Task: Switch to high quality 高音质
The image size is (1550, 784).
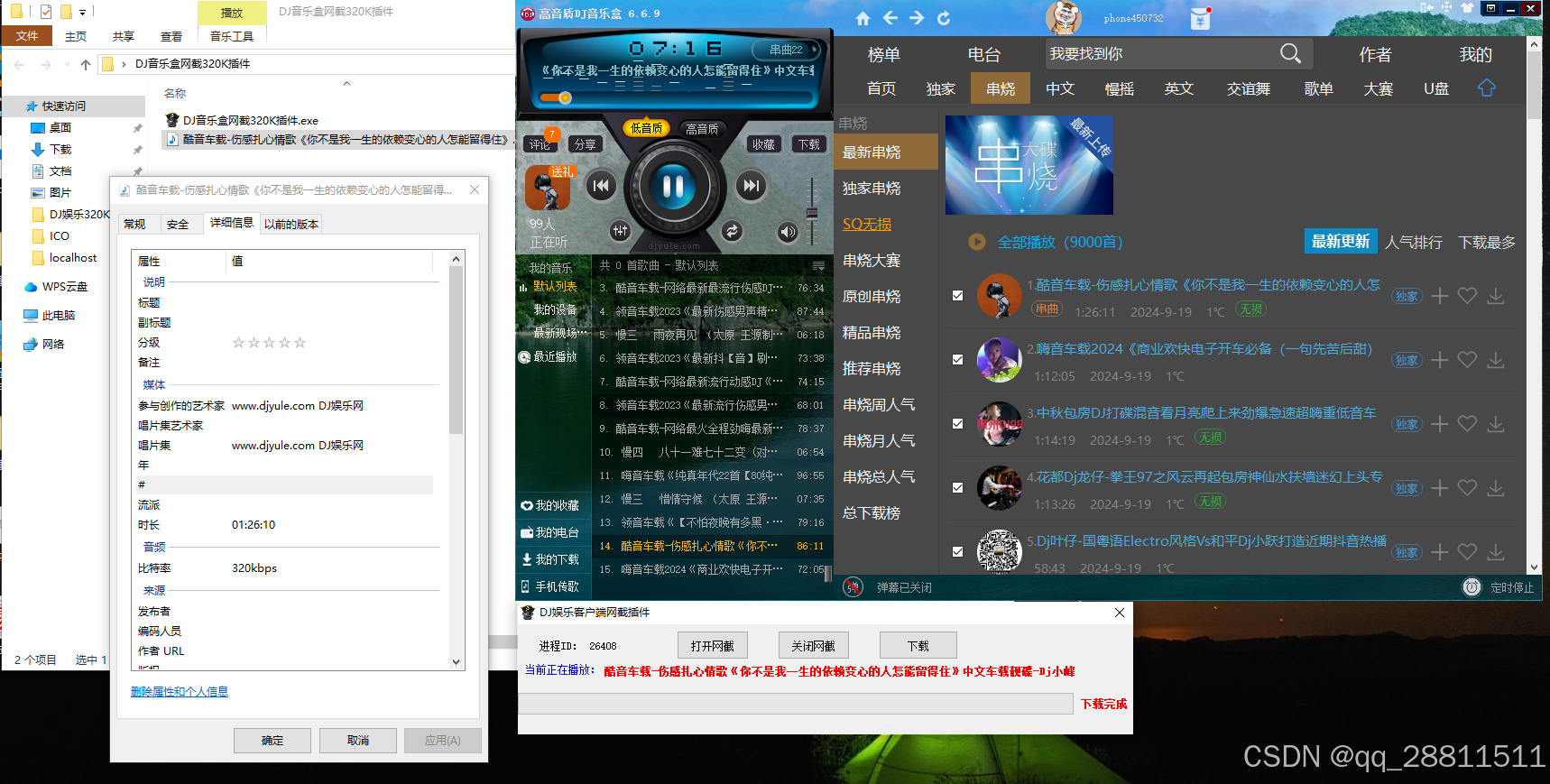Action: [x=702, y=129]
